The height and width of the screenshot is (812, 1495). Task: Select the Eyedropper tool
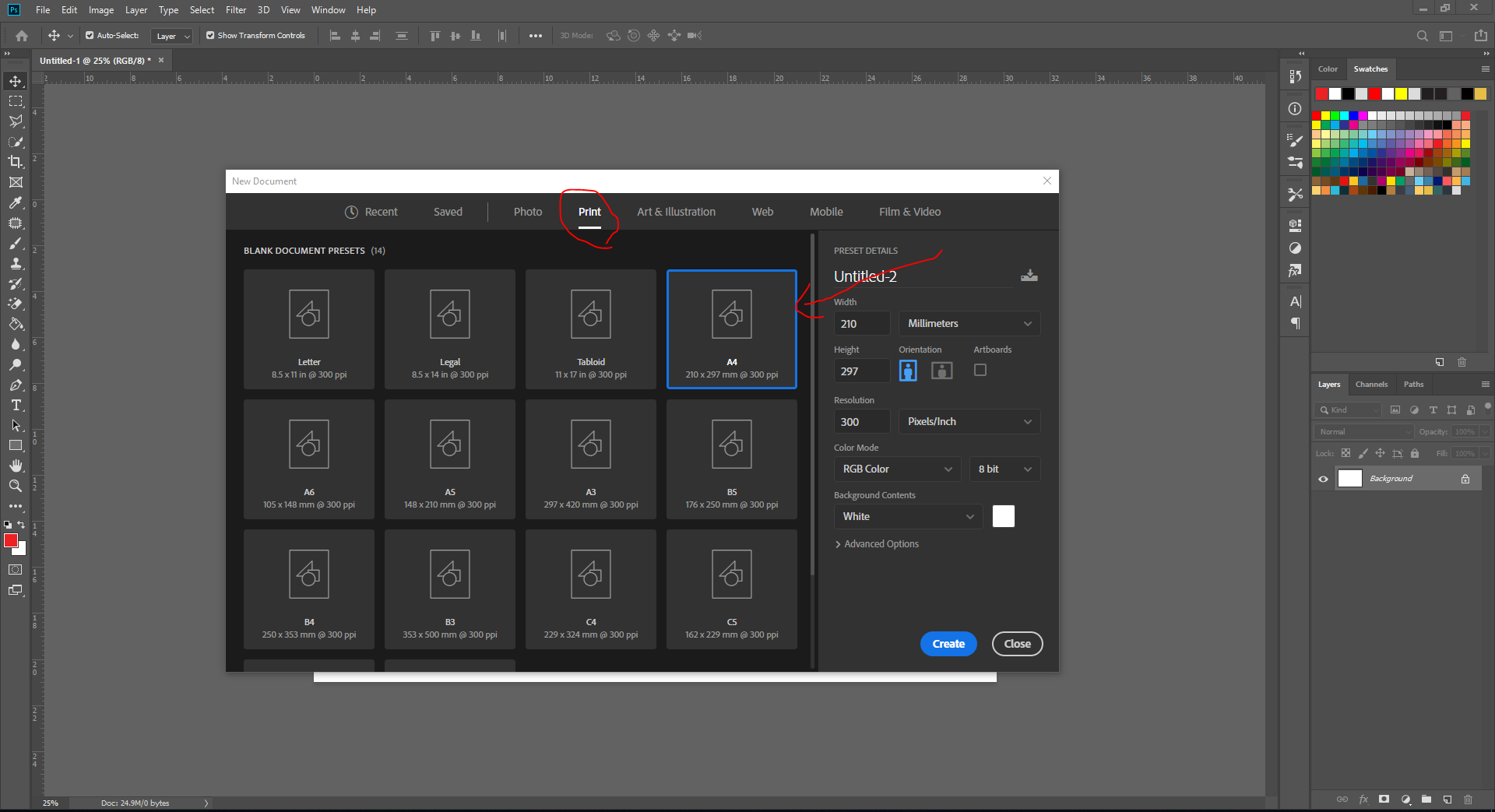point(16,202)
